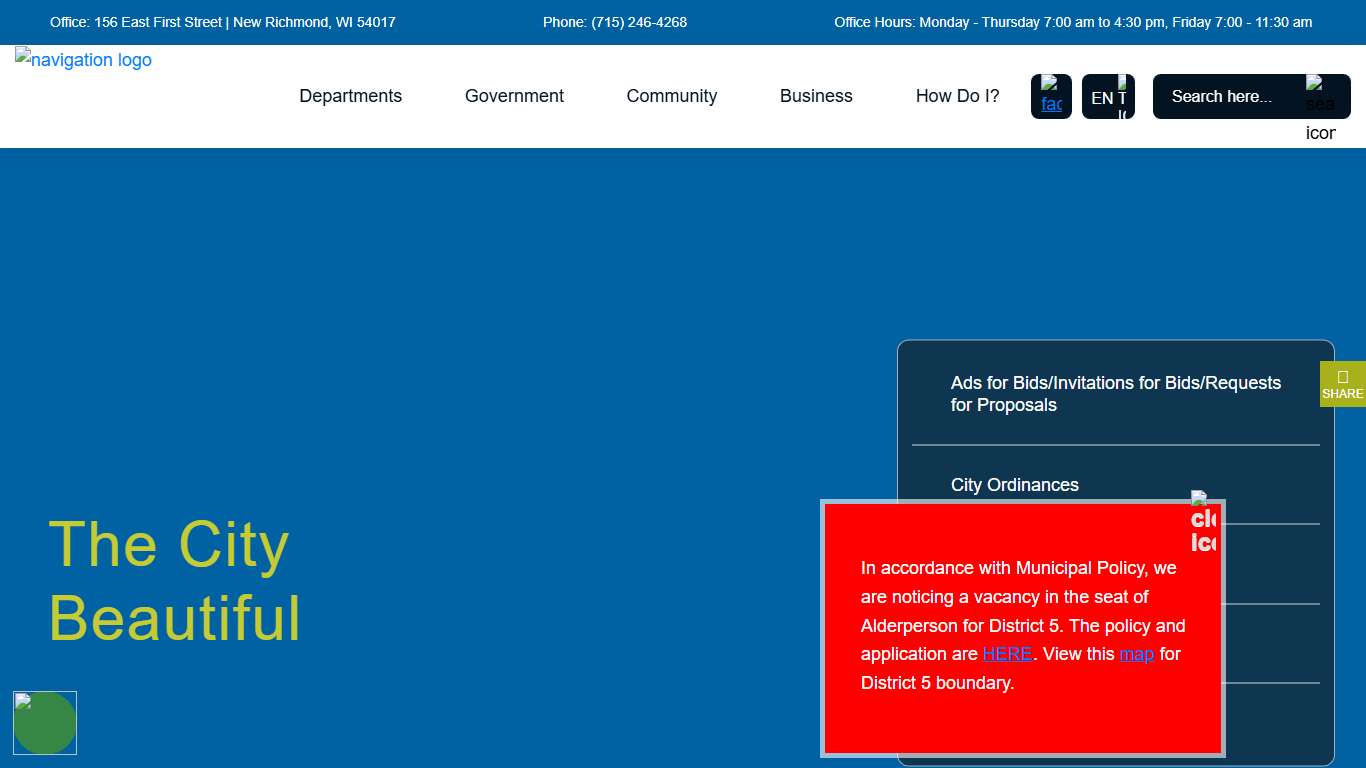The height and width of the screenshot is (768, 1366).
Task: Open the Business menu
Action: pyautogui.click(x=816, y=96)
